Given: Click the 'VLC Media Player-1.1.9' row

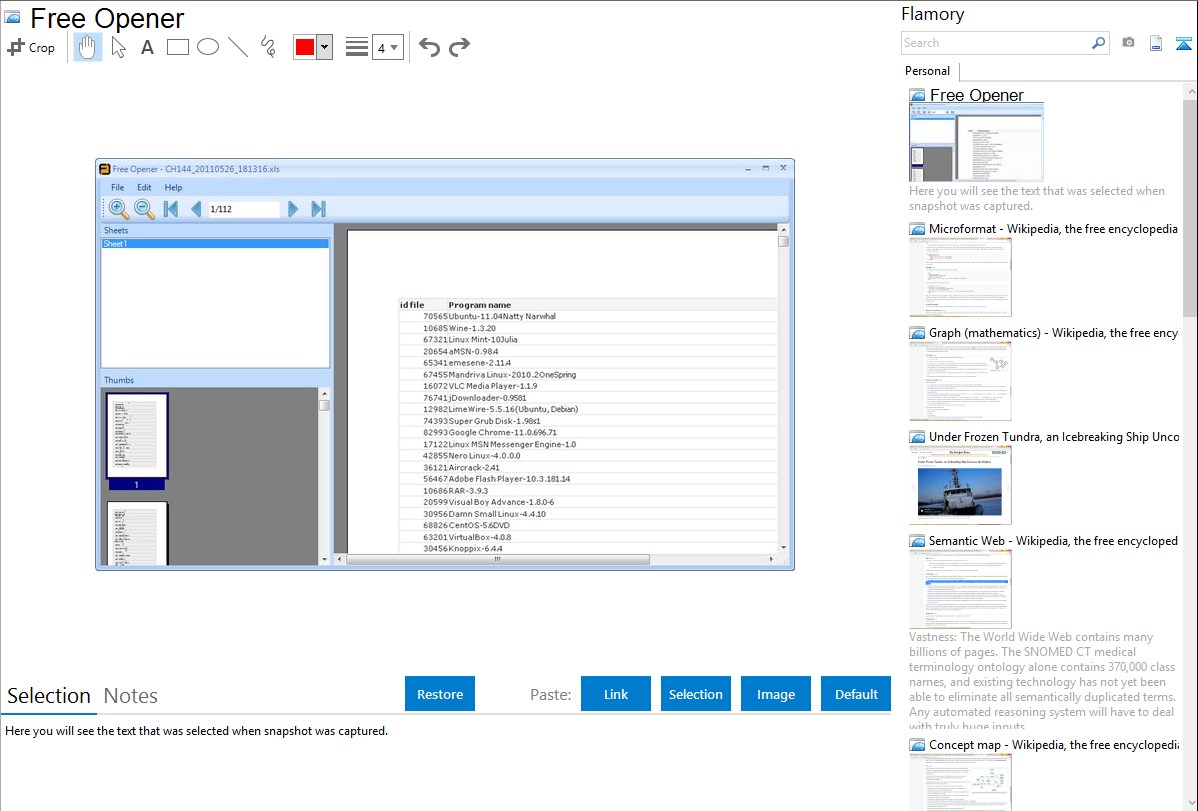Looking at the screenshot, I should 588,386.
